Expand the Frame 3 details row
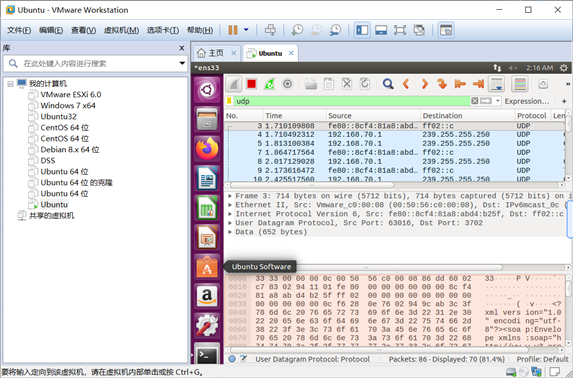The height and width of the screenshot is (378, 573). click(x=230, y=196)
